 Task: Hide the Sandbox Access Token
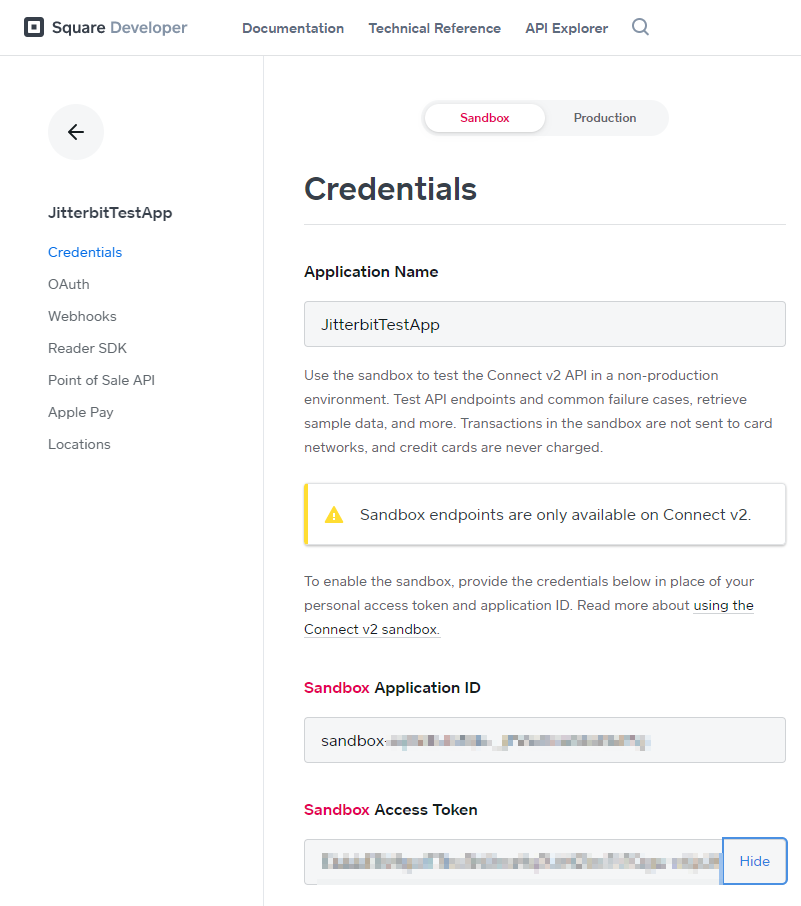(754, 861)
